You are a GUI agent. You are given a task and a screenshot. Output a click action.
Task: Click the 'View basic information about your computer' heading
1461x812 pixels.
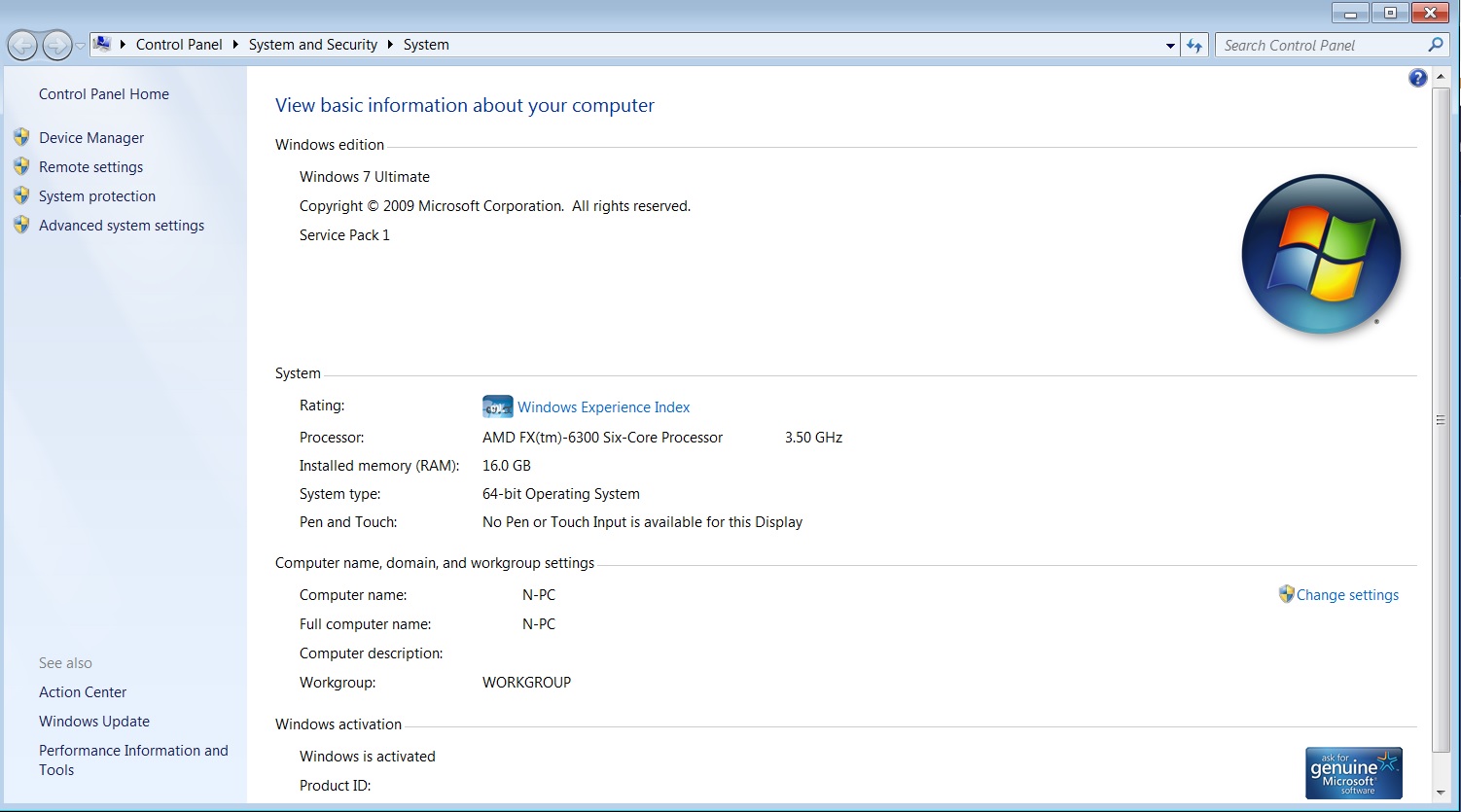tap(465, 105)
